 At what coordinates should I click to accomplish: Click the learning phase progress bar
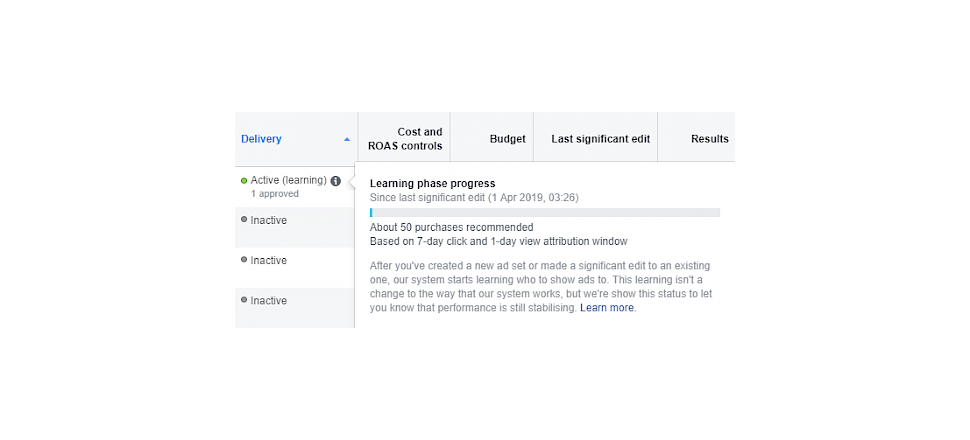(x=545, y=213)
